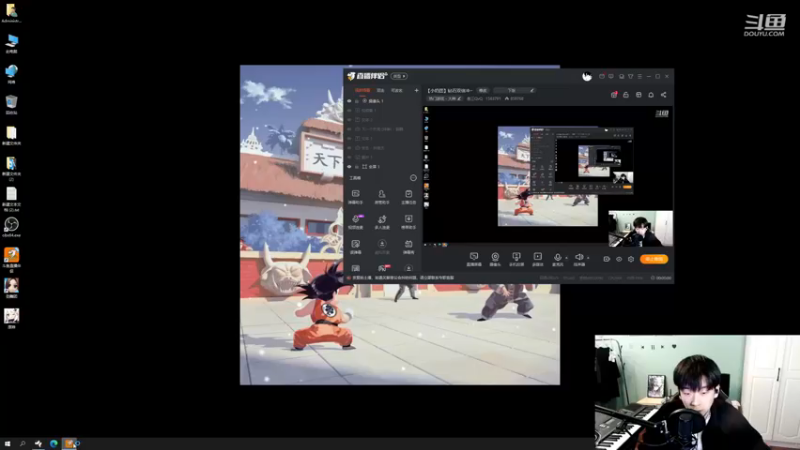Add a new scene with the plus button
The height and width of the screenshot is (450, 800).
tap(416, 90)
